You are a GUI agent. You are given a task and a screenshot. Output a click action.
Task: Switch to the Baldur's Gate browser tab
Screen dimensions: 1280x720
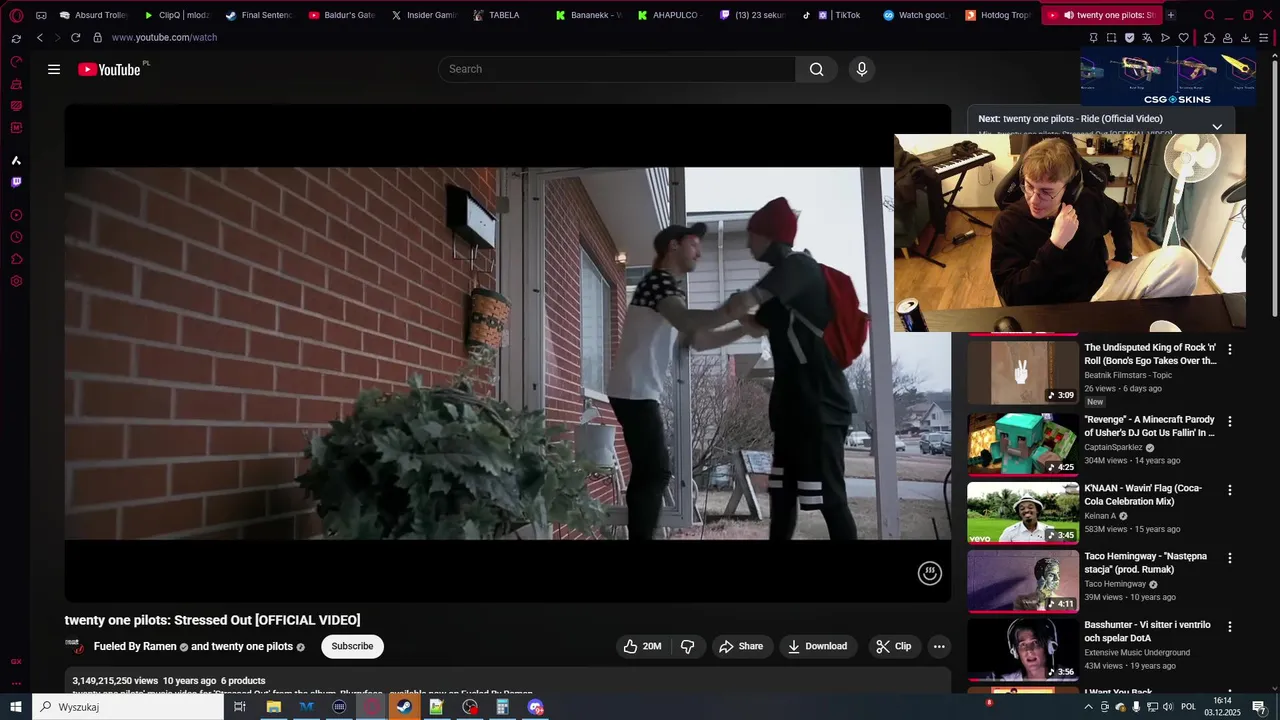(x=342, y=15)
